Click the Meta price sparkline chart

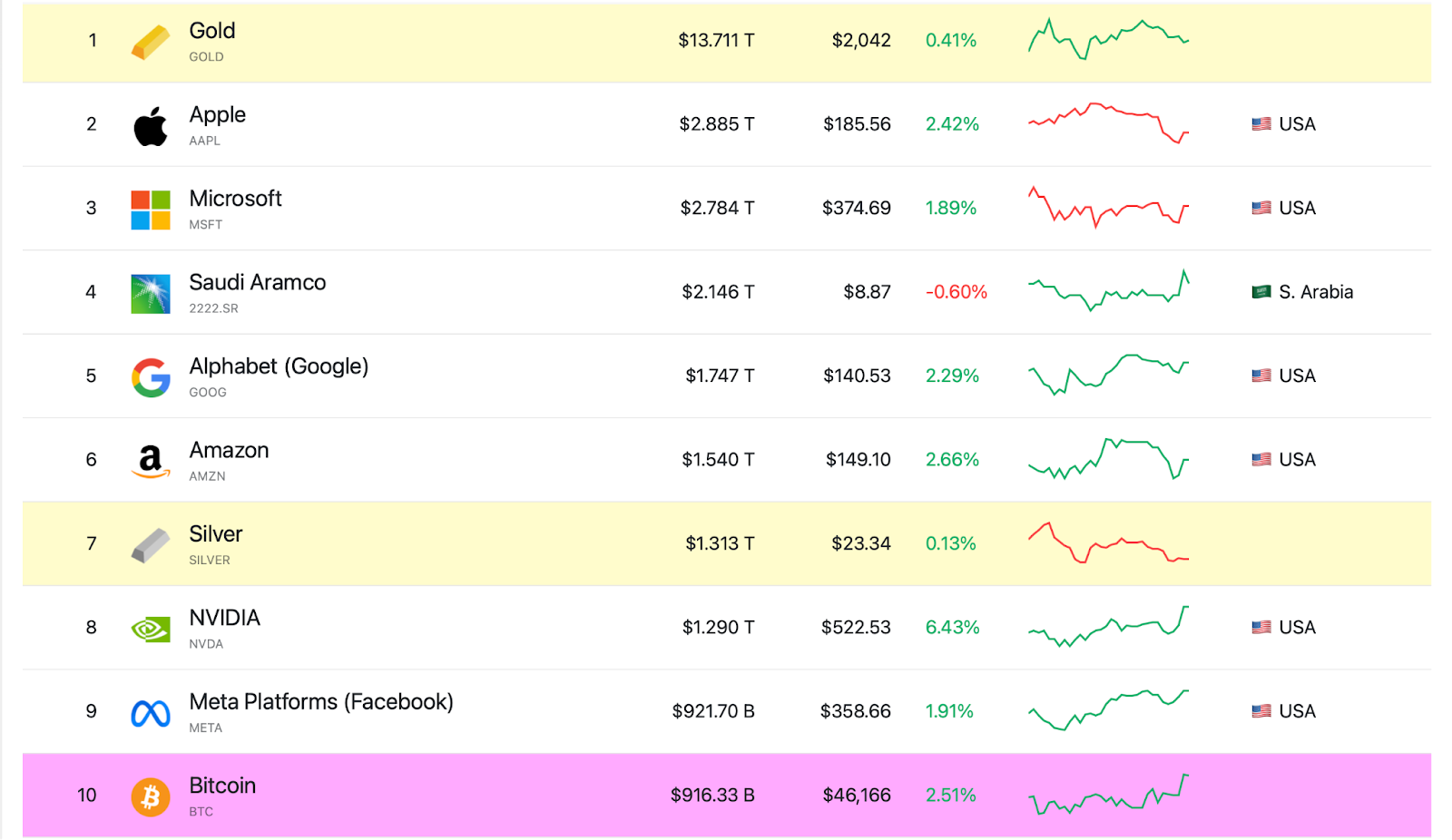(x=1108, y=710)
